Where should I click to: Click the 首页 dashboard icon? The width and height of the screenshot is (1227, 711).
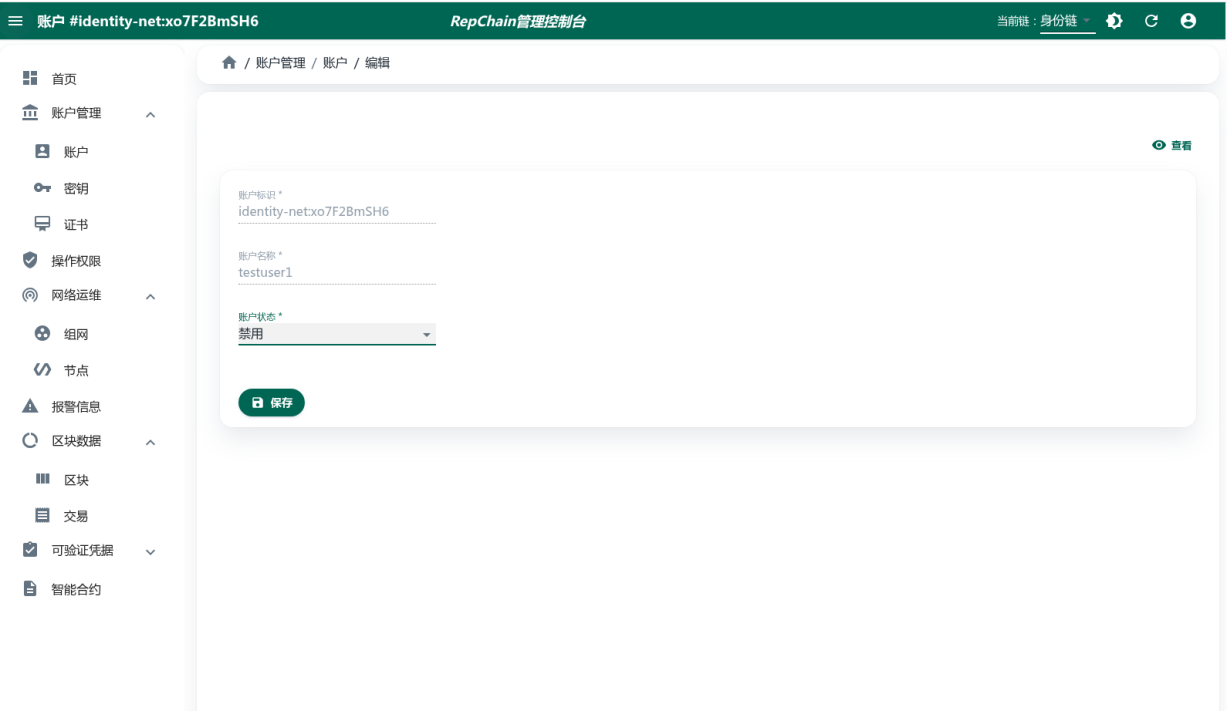(x=30, y=78)
